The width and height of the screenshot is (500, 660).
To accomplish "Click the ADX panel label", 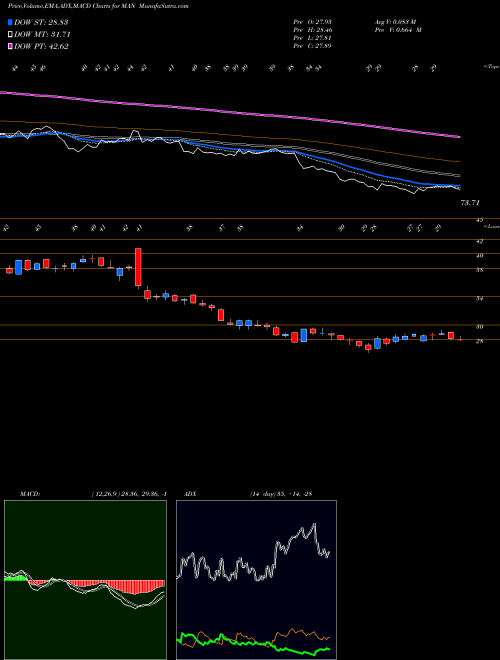I will pos(191,494).
